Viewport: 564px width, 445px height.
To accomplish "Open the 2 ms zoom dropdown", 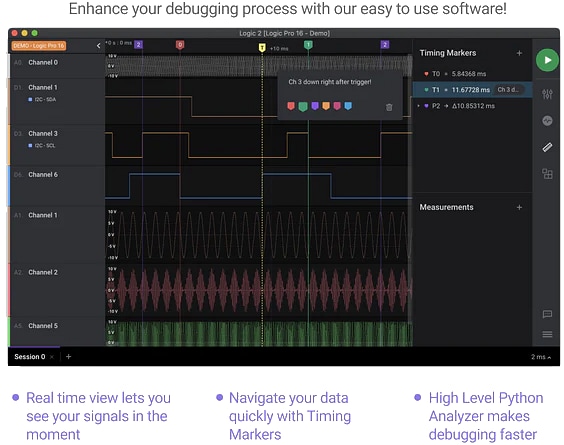I will (541, 357).
